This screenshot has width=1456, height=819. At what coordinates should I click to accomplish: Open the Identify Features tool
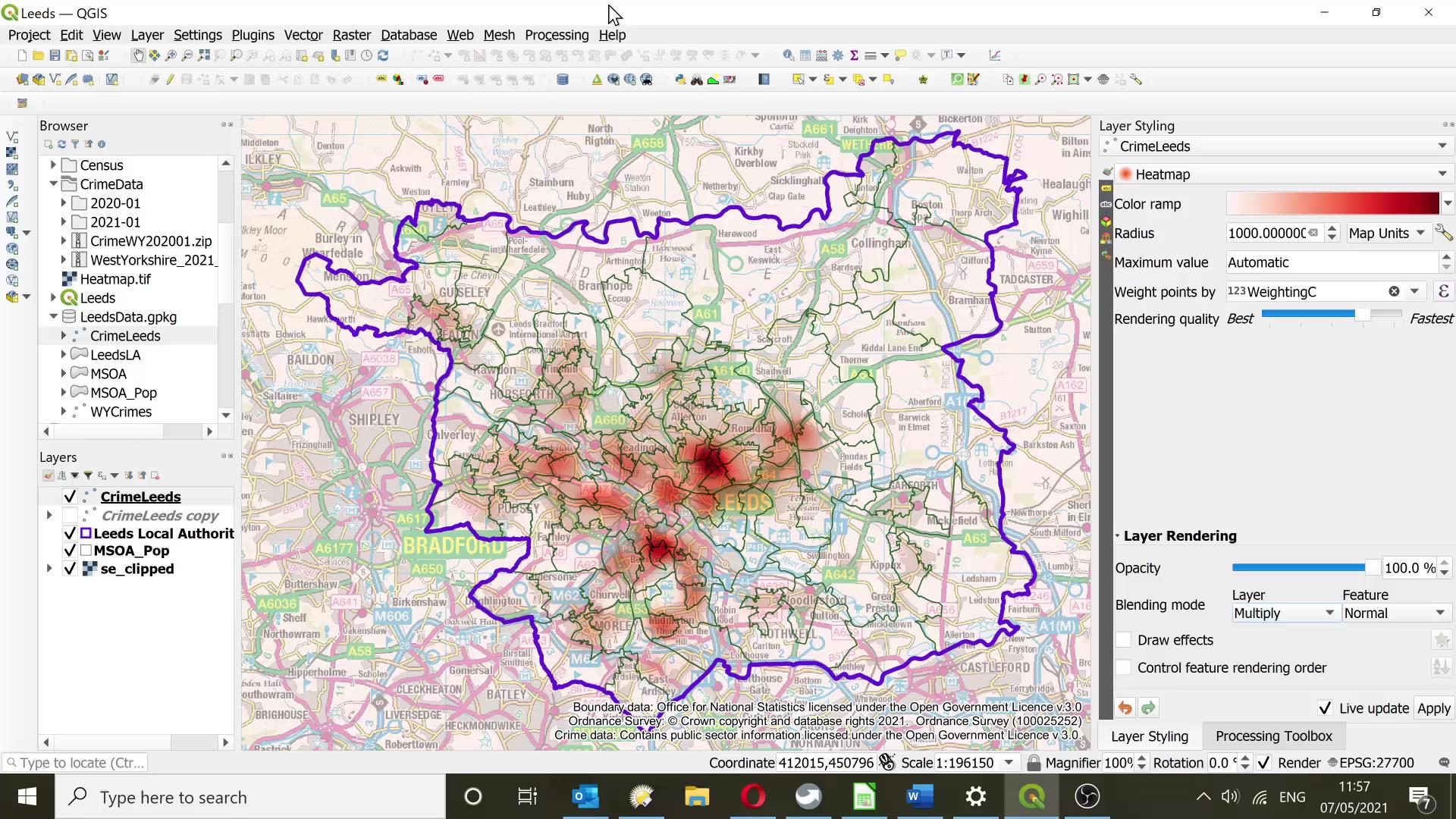click(789, 55)
